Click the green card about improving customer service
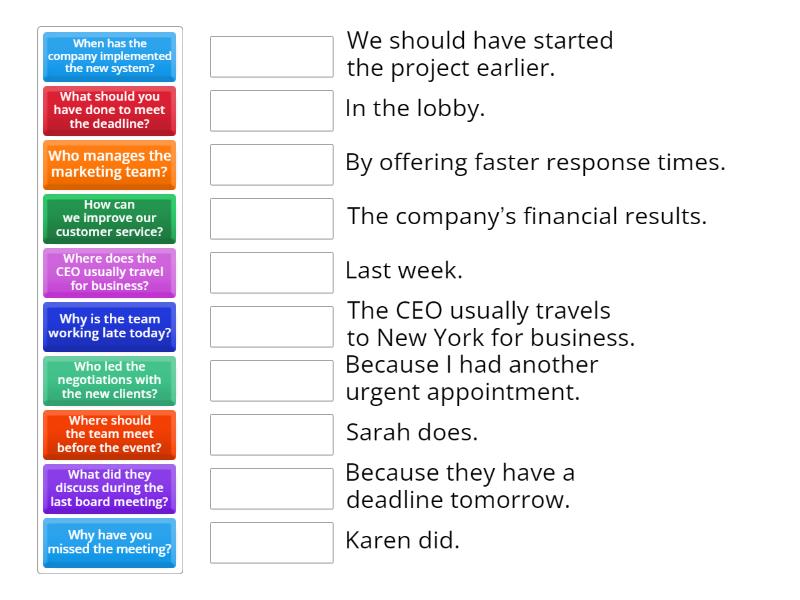Image resolution: width=800 pixels, height=600 pixels. click(x=109, y=219)
